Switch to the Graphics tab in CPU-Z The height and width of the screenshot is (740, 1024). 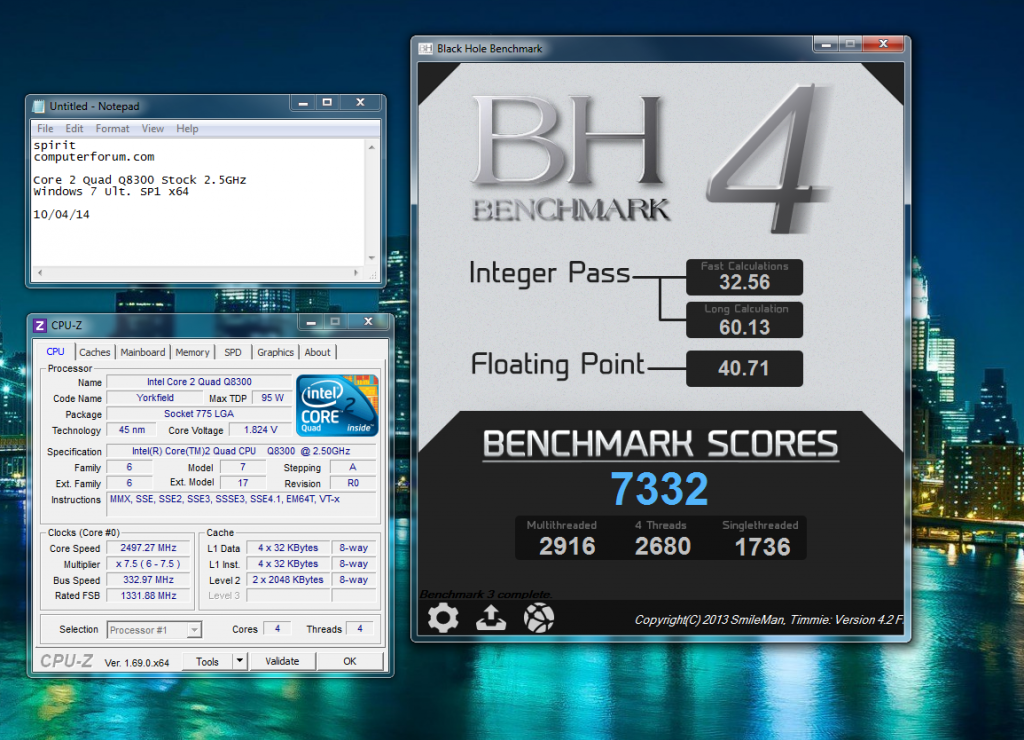tap(275, 352)
